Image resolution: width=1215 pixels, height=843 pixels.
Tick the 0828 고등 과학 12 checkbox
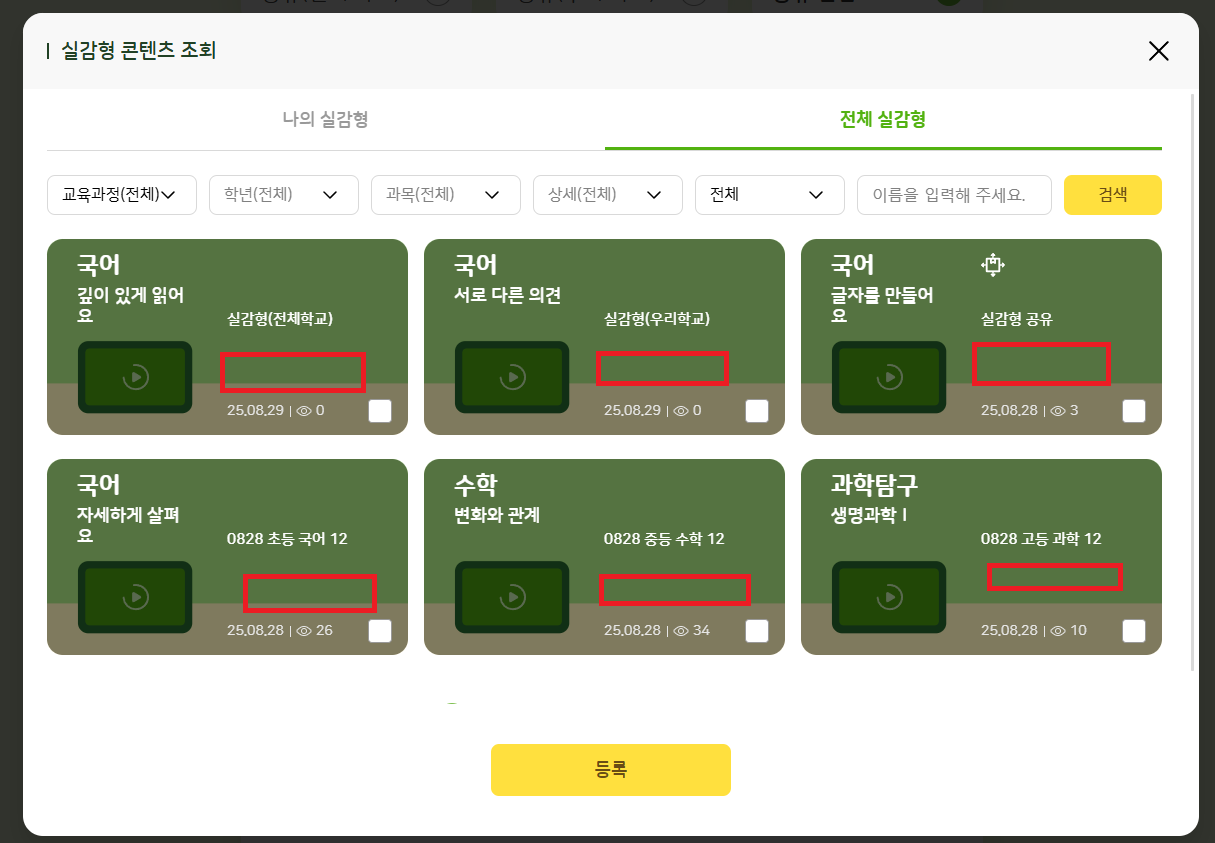pos(1134,631)
